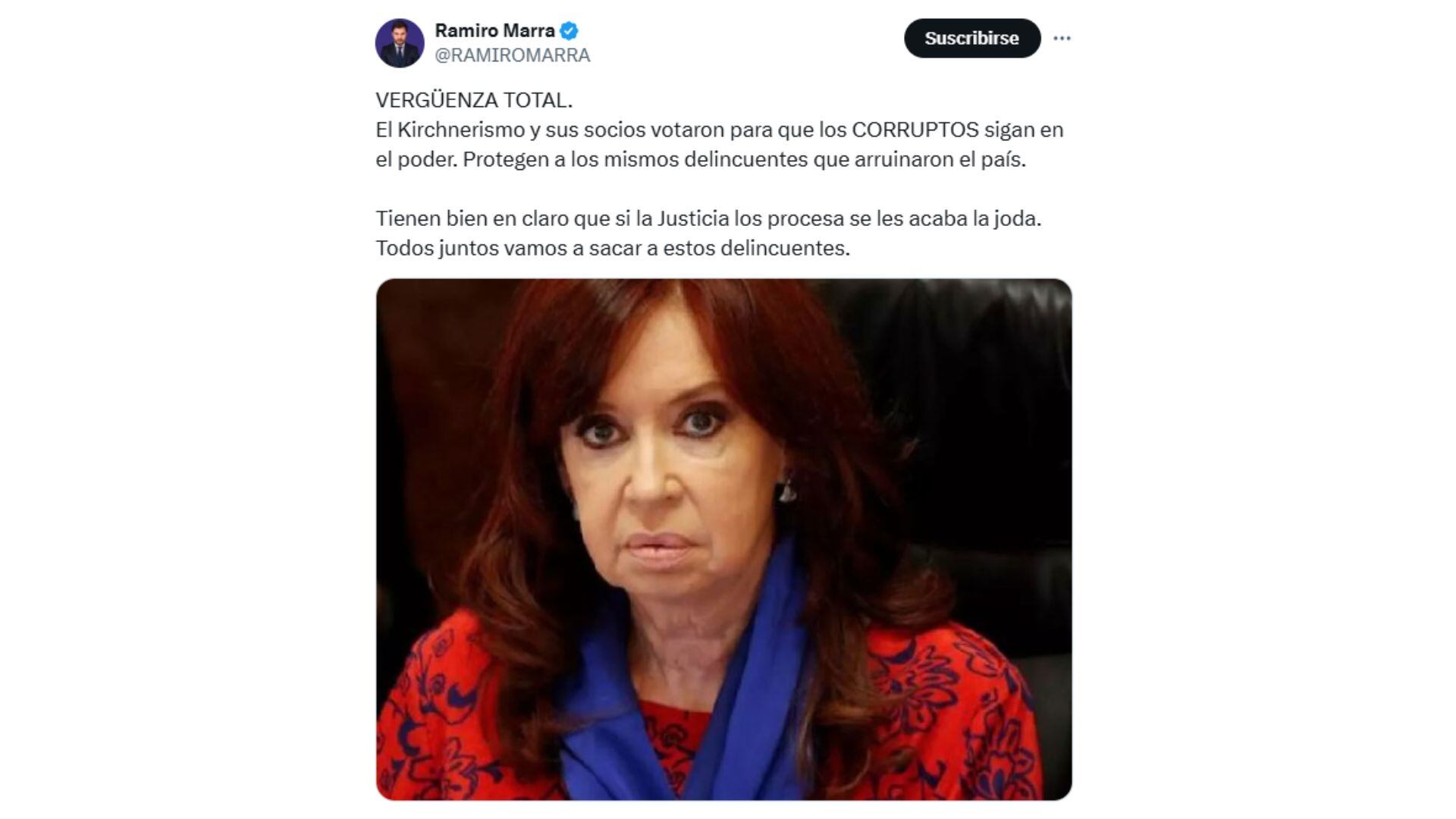This screenshot has width=1456, height=819.
Task: Click the 'VERGÜENZA TOTAL.' text line
Action: tap(474, 100)
